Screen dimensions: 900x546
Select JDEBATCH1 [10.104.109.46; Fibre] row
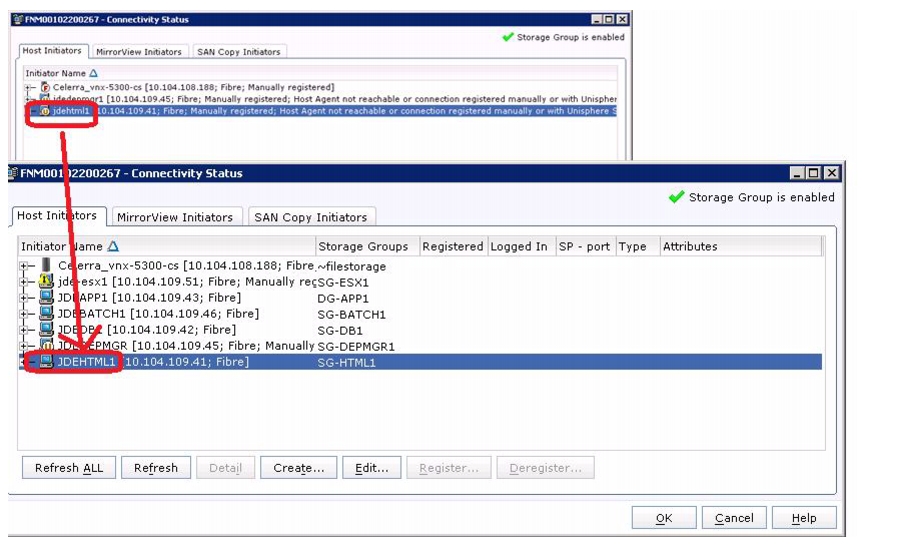(x=158, y=314)
